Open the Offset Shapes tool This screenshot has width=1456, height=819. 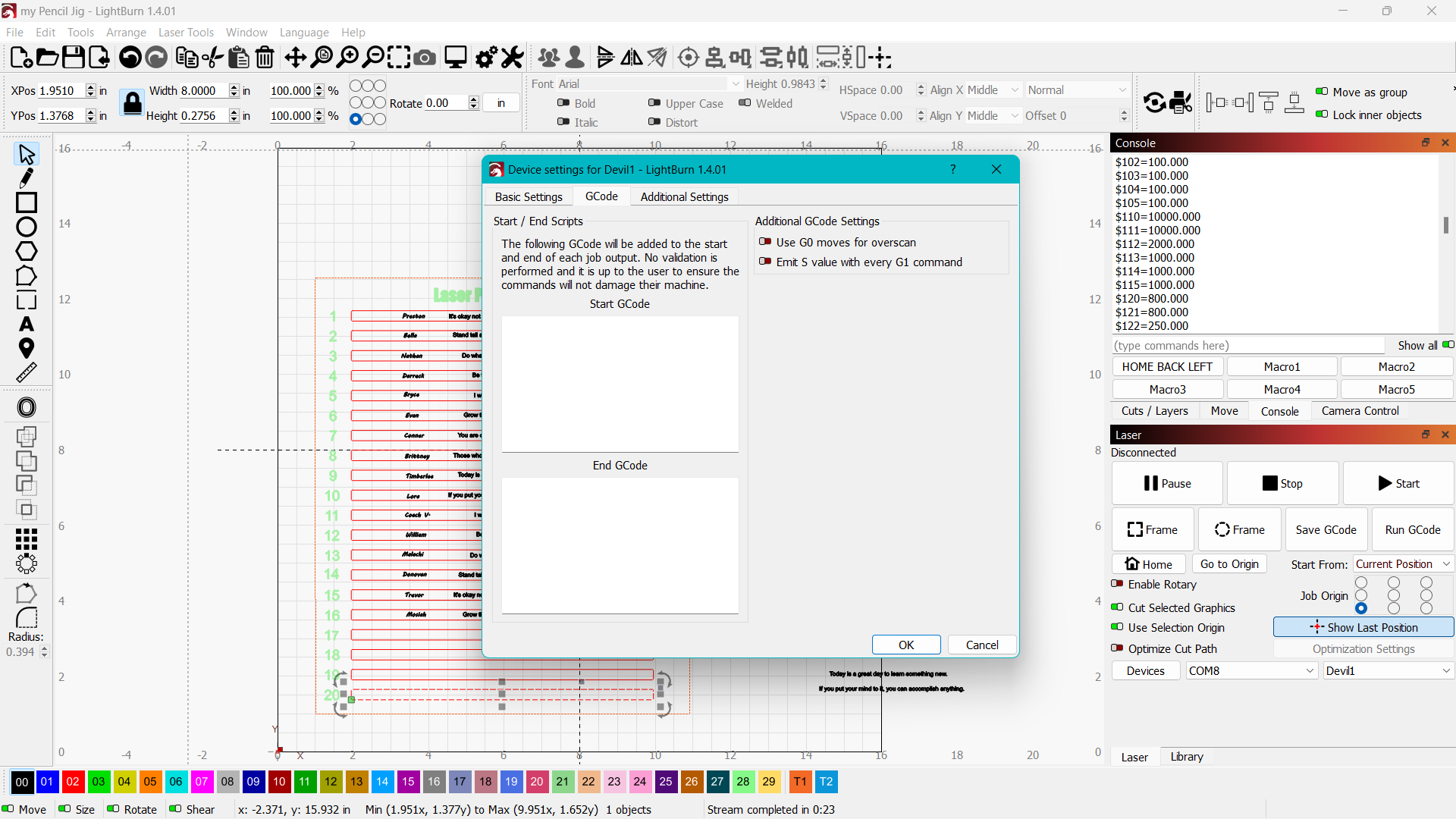(27, 407)
